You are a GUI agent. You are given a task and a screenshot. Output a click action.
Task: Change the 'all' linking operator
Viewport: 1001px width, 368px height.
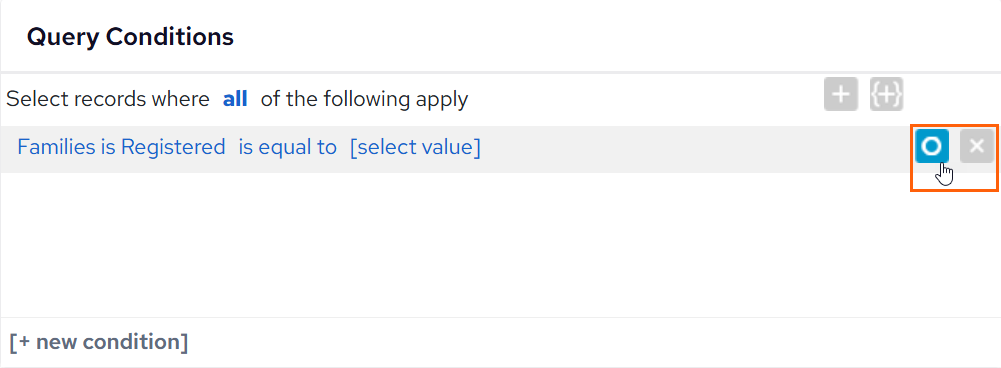235,99
